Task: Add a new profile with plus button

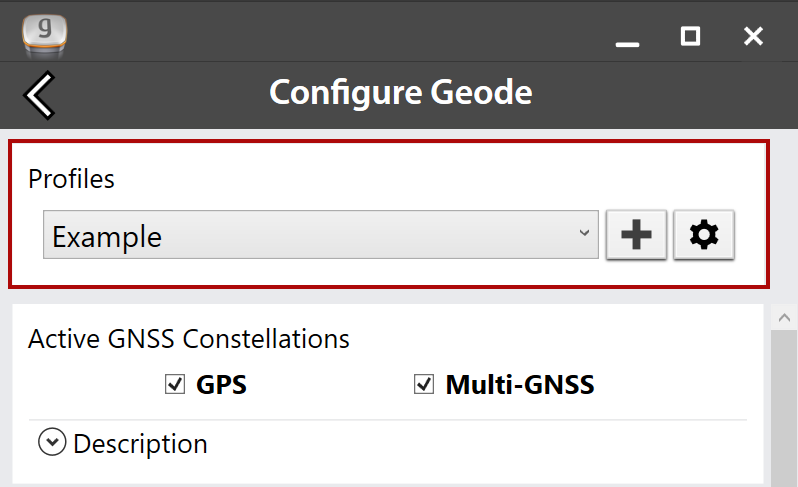Action: [636, 236]
